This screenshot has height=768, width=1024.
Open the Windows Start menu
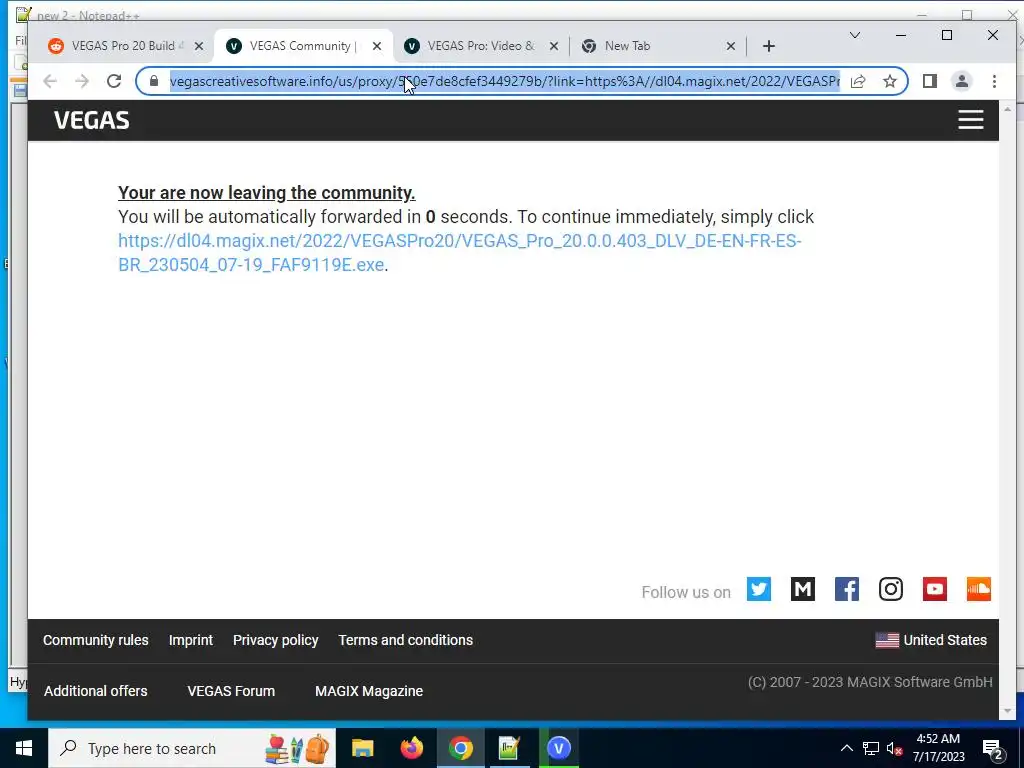[x=24, y=748]
